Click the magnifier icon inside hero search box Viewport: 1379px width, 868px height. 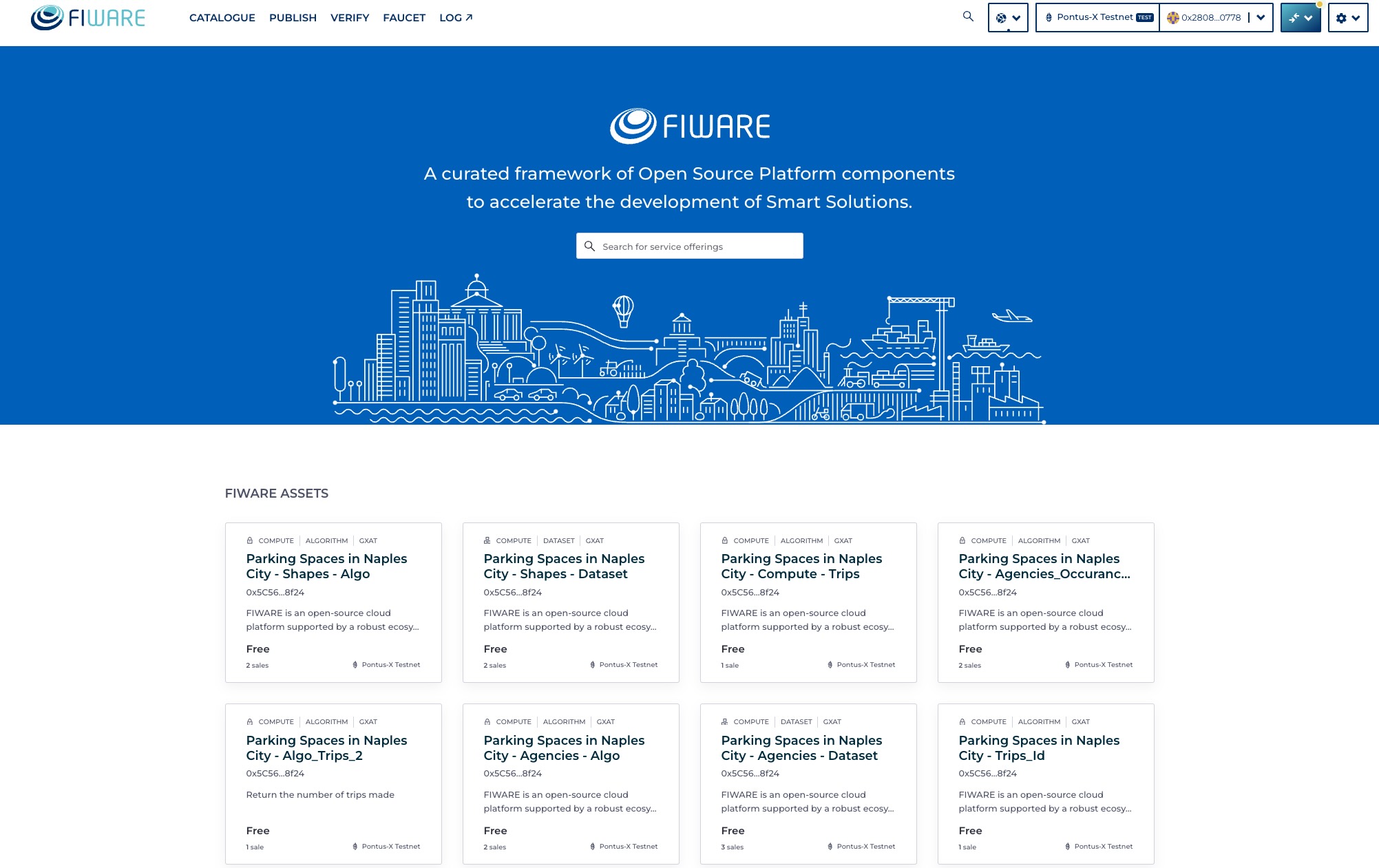pos(589,246)
